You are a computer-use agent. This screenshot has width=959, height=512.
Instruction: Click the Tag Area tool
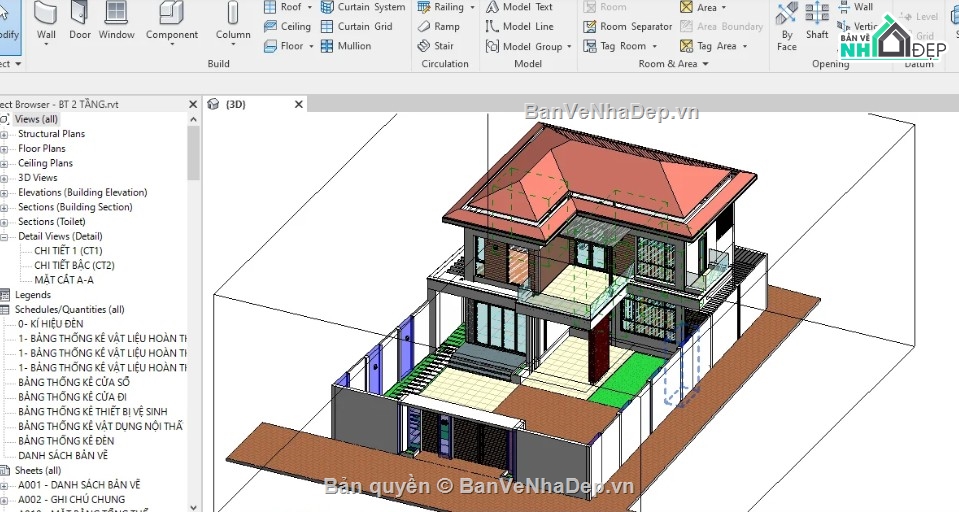(708, 46)
